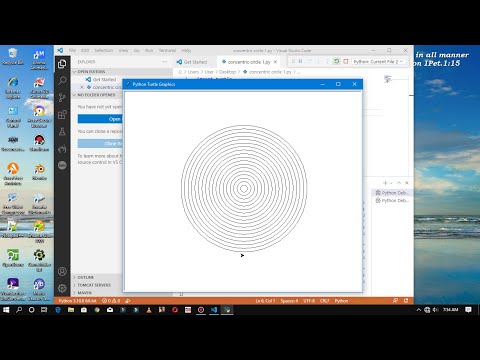The image size is (480, 360).
Task: Click the debug Restart button
Action: 337,62
